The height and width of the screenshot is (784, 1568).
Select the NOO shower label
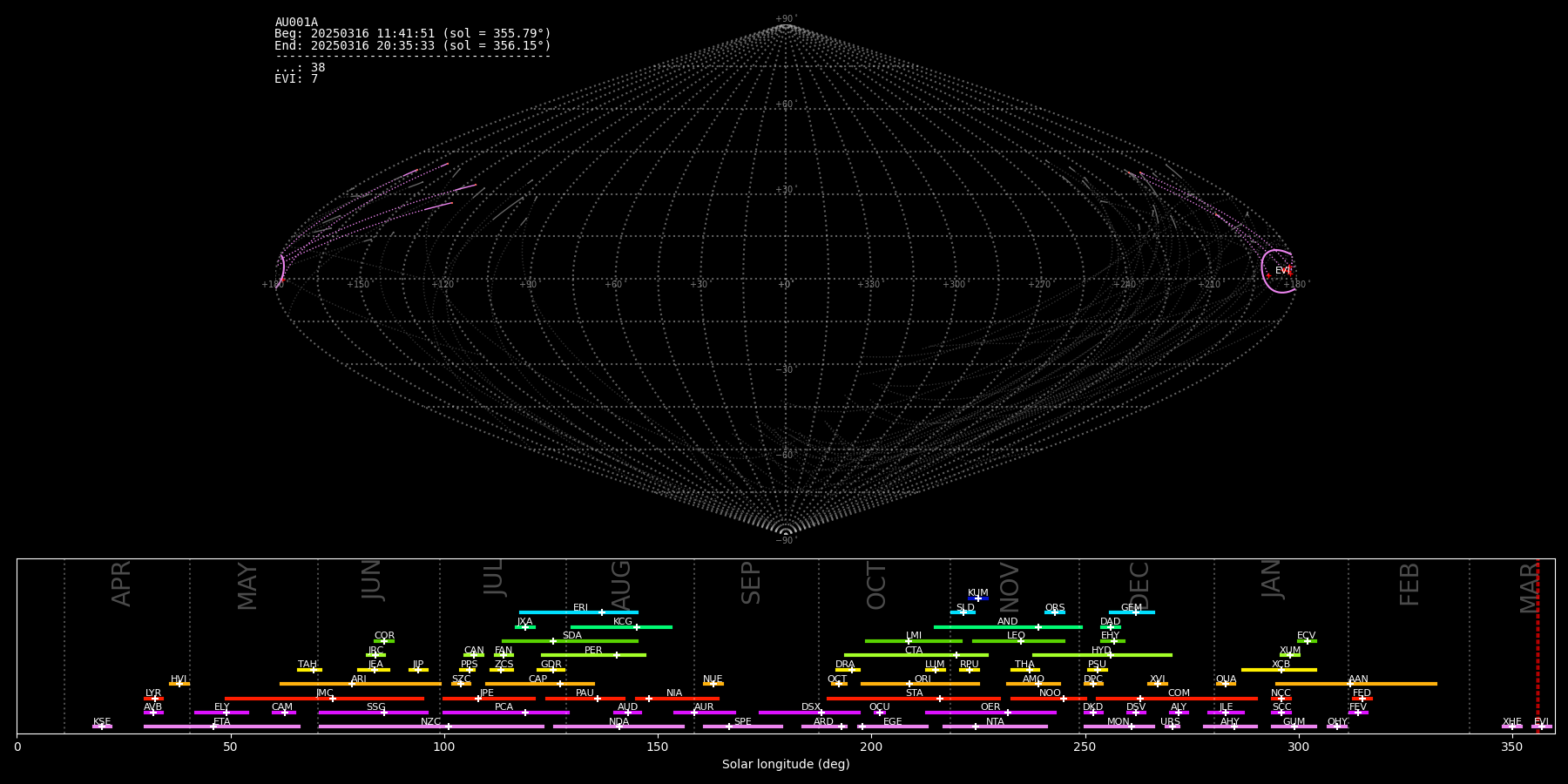(1050, 693)
